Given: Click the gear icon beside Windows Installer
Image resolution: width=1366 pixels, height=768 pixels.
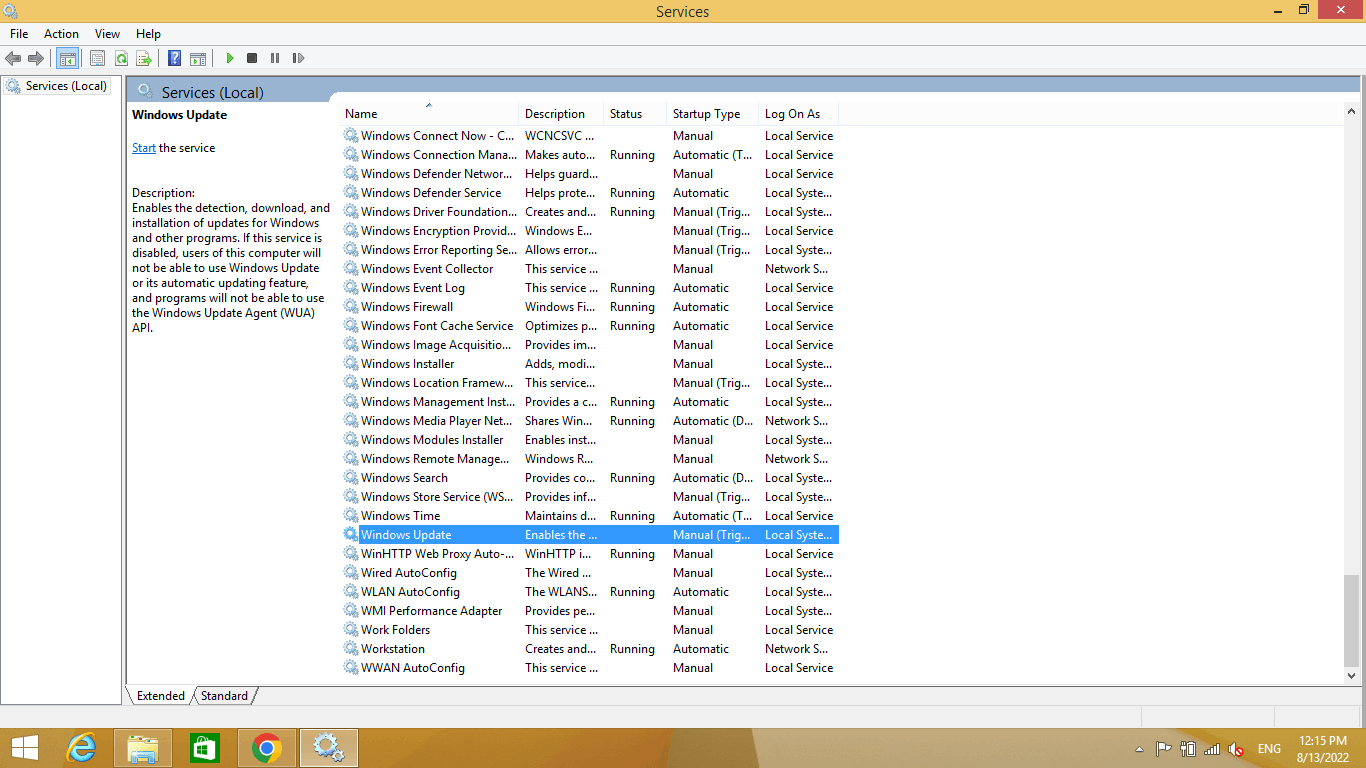Looking at the screenshot, I should [x=351, y=364].
